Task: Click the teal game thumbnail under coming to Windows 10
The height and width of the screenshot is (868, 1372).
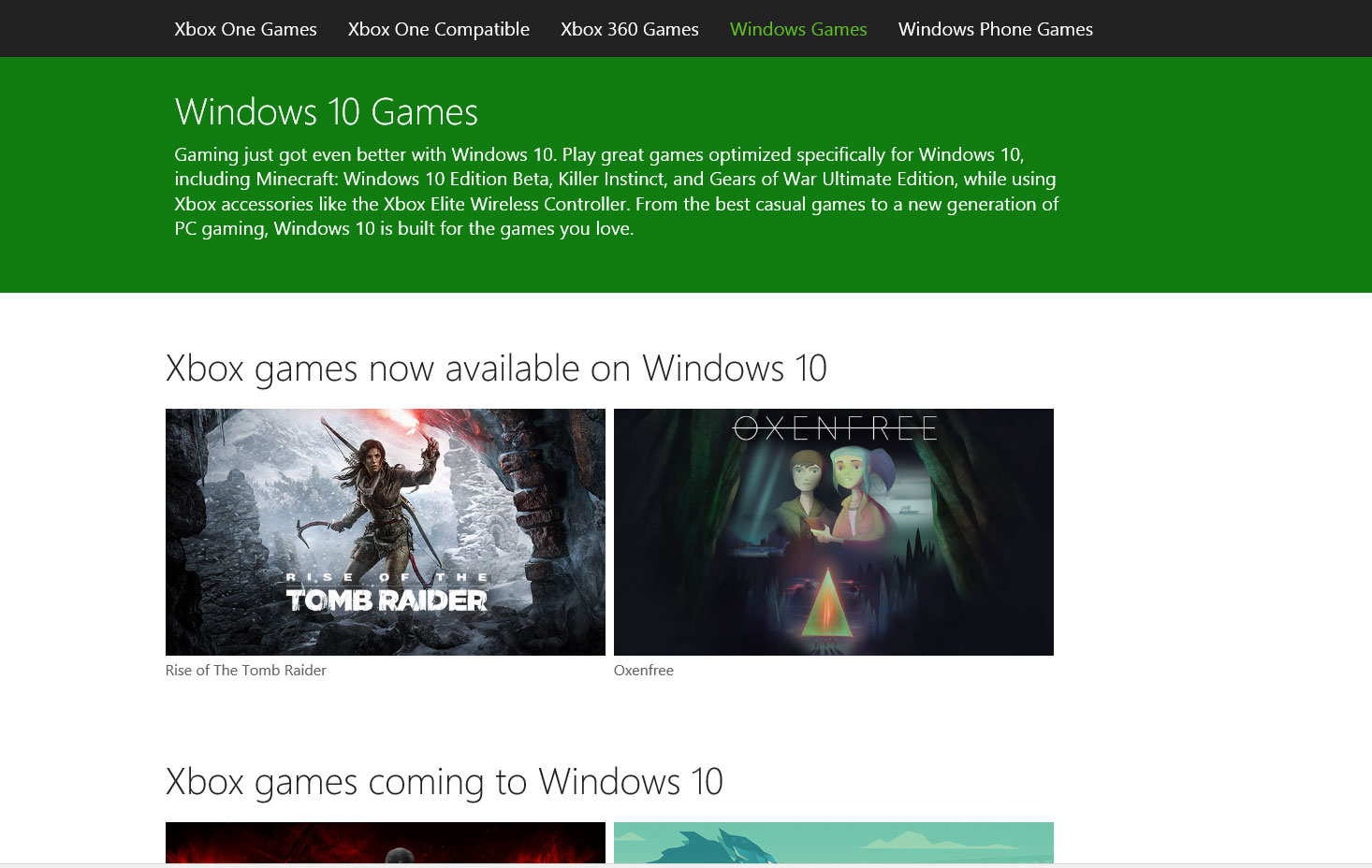Action: click(834, 843)
